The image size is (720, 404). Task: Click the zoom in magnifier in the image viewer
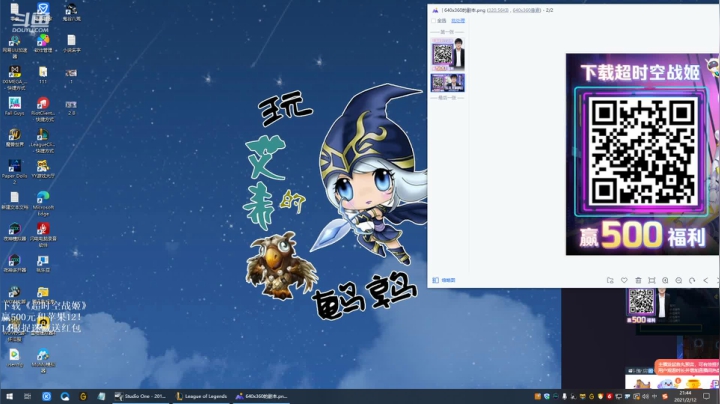665,280
